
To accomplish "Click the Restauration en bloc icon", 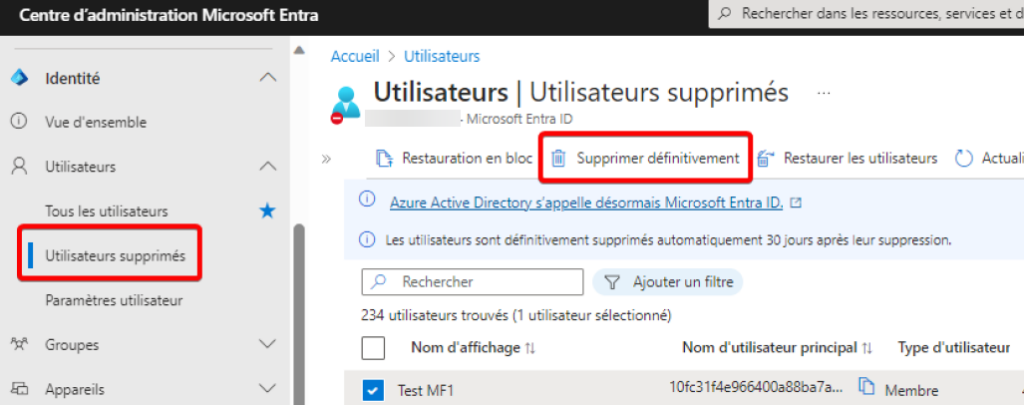I will coord(383,158).
